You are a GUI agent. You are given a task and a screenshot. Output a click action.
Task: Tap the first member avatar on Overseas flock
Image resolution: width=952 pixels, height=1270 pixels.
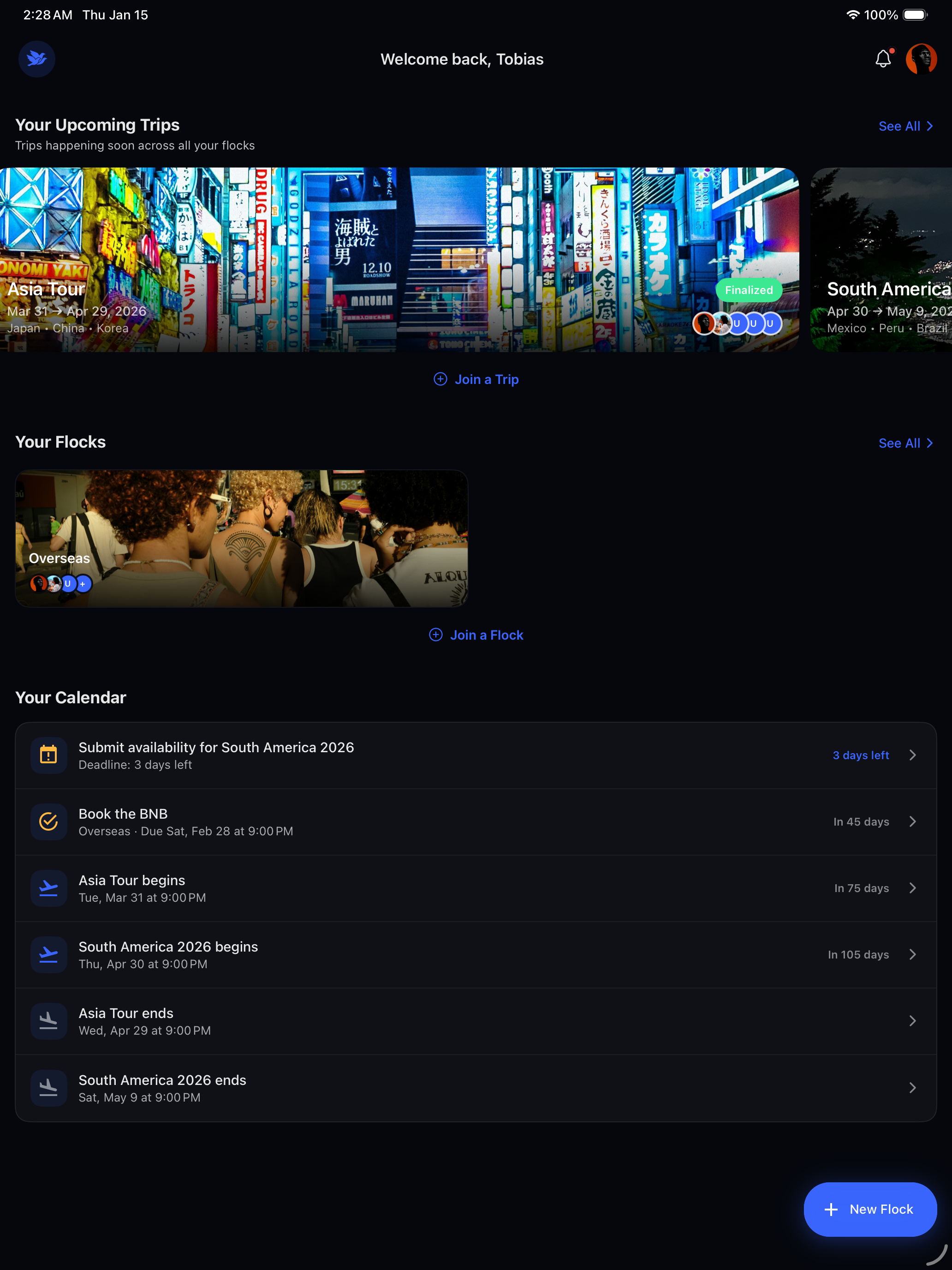coord(38,584)
